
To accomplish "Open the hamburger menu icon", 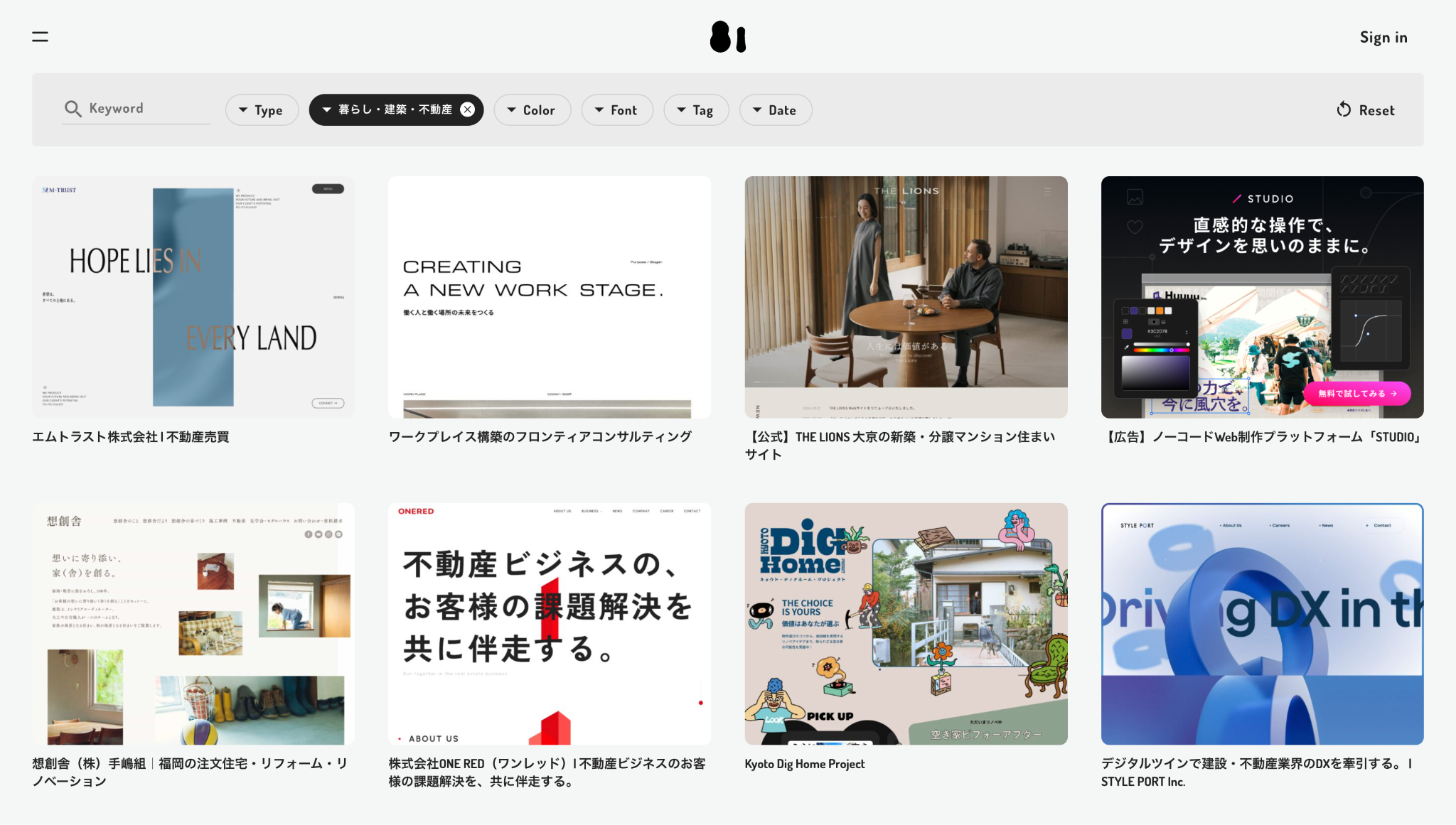I will [x=40, y=37].
